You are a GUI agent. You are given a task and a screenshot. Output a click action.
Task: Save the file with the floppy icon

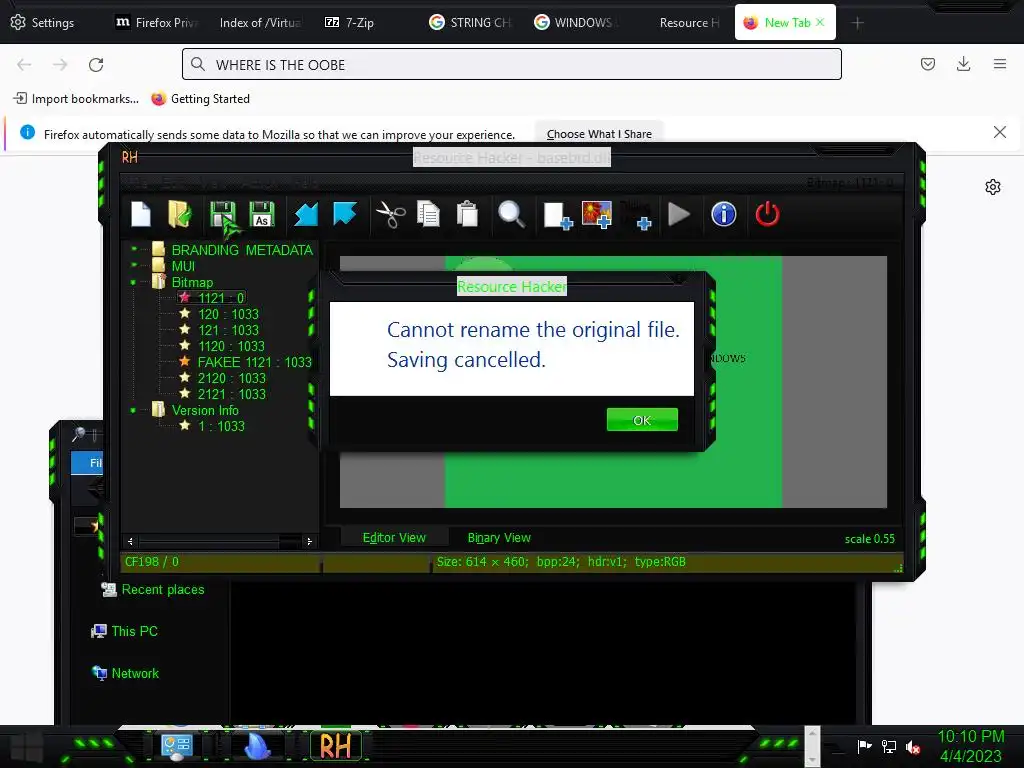coord(223,214)
